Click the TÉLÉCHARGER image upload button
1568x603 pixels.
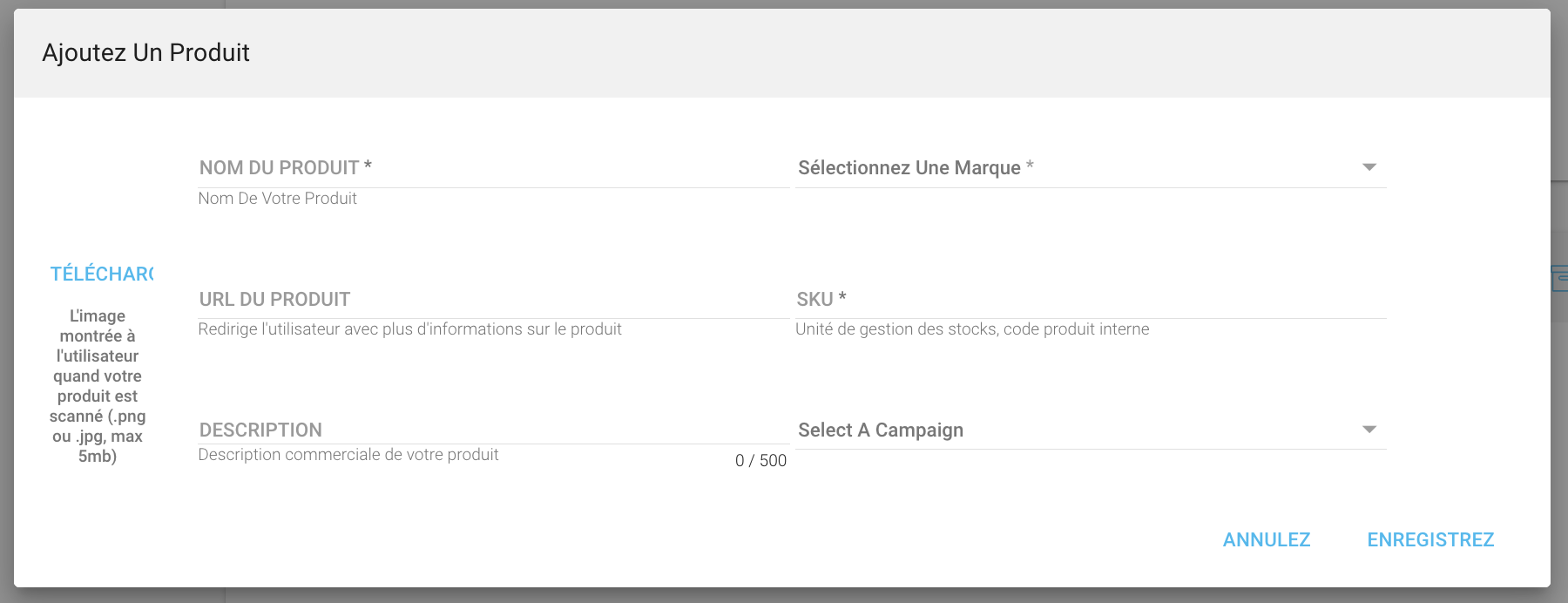[101, 274]
